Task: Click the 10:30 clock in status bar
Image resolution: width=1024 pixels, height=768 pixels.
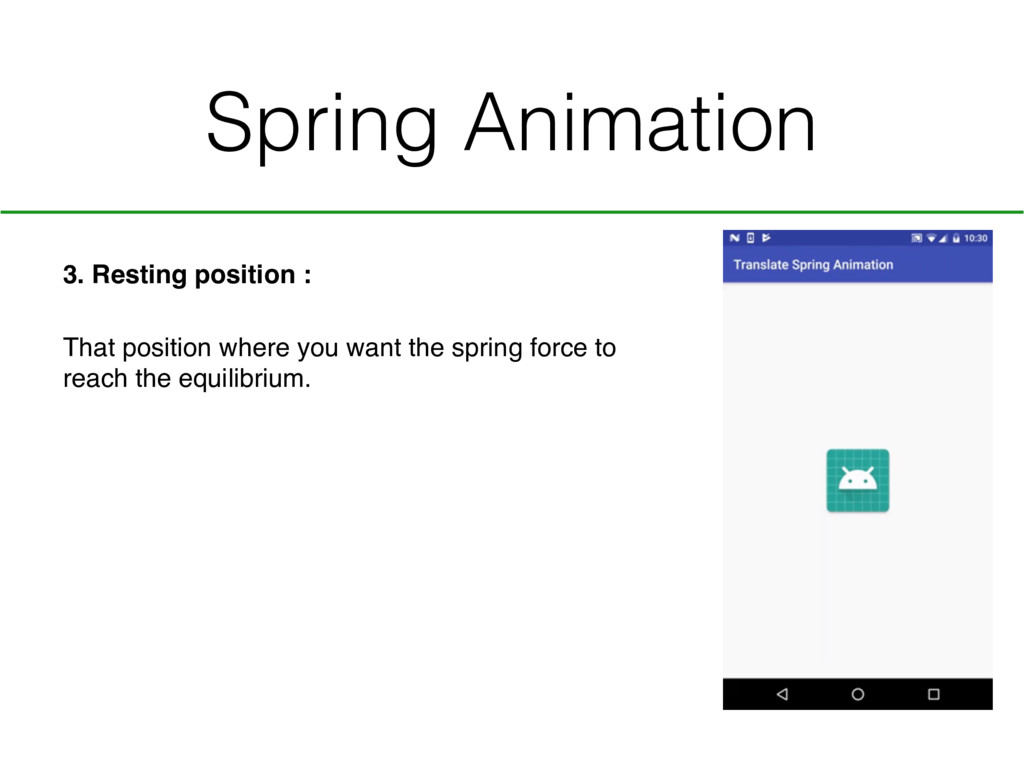Action: [976, 238]
